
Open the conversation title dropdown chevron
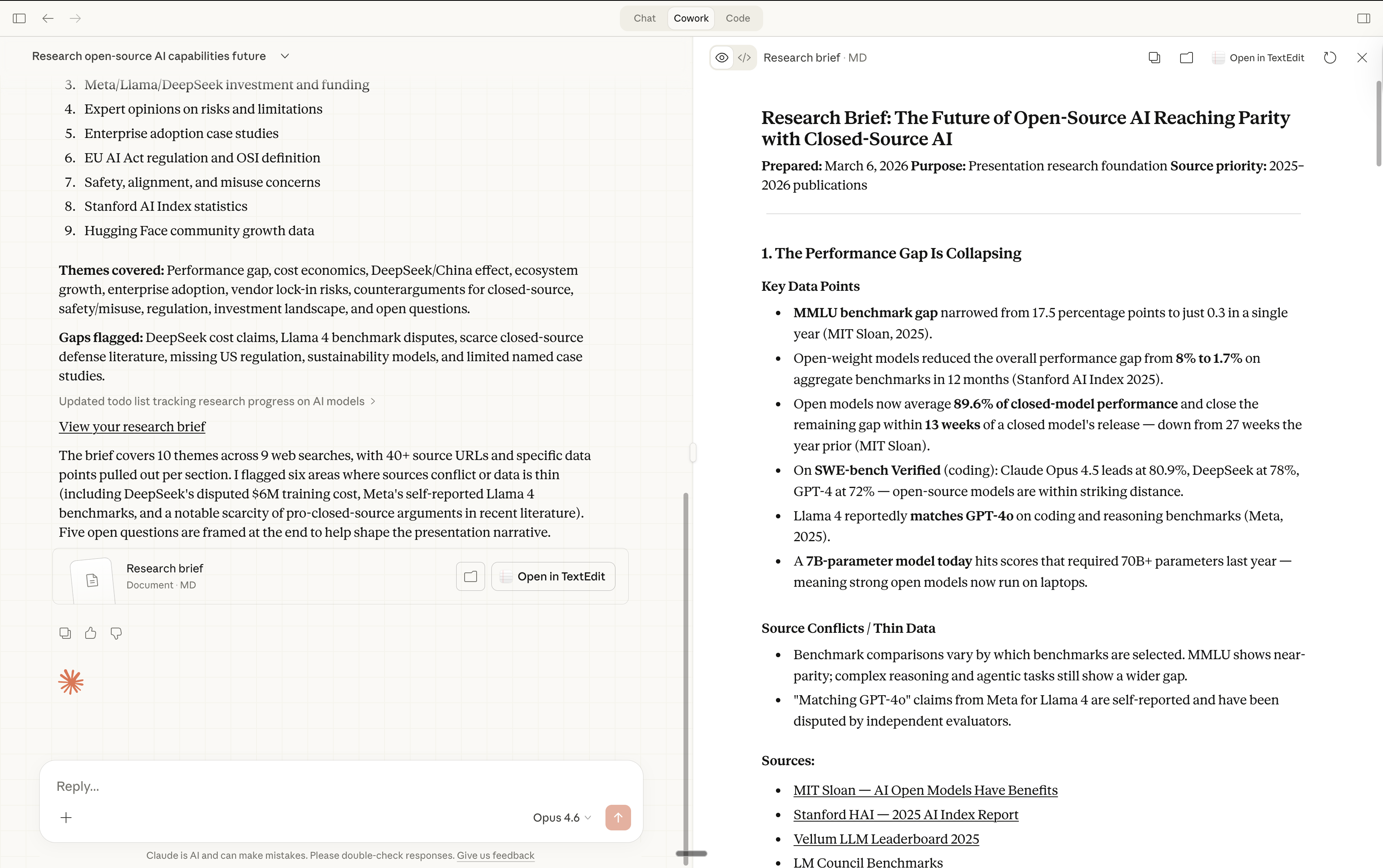[x=285, y=56]
